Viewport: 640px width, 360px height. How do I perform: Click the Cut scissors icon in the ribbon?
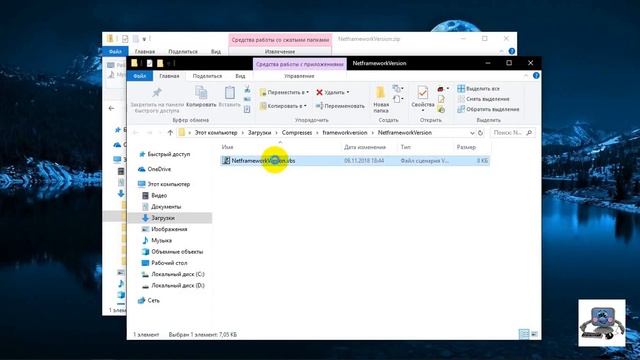247,89
